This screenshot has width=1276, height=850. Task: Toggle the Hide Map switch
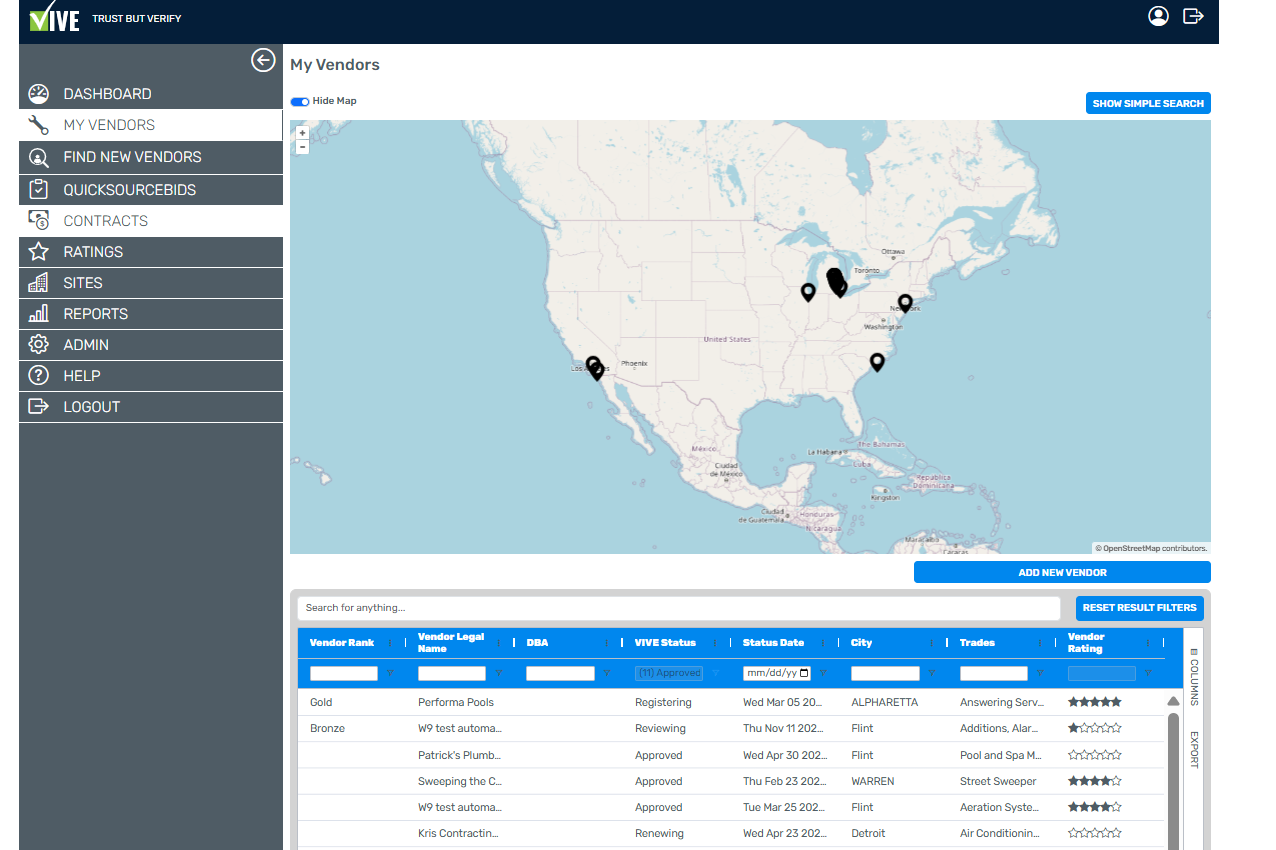[x=300, y=101]
